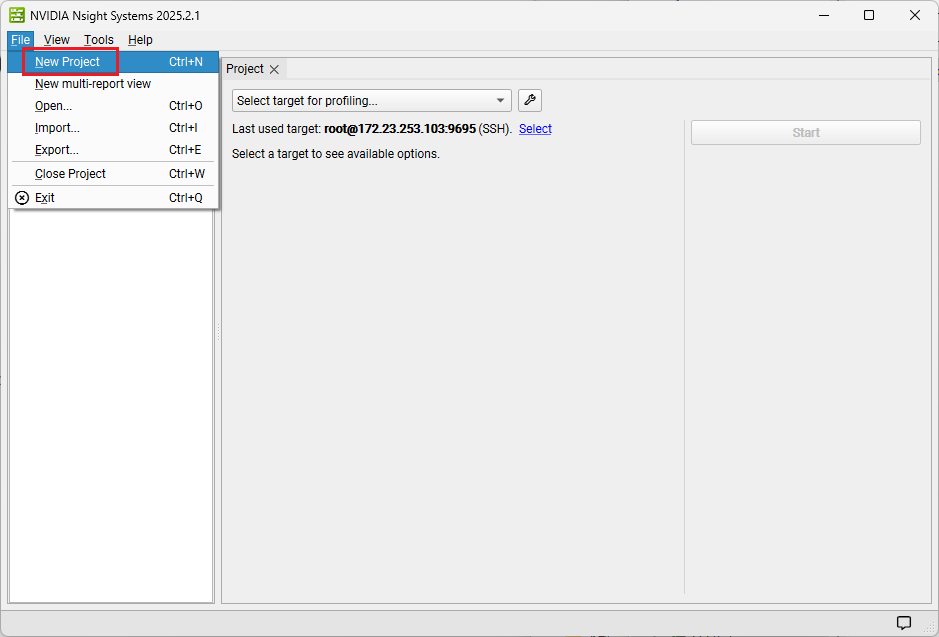This screenshot has width=939, height=637.
Task: Open the Help menu
Action: pyautogui.click(x=140, y=40)
